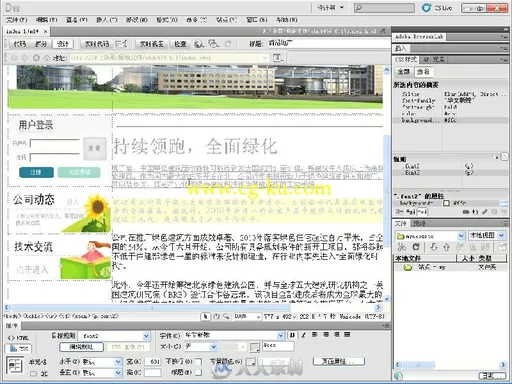
Task: Click the Attach Style Sheet link icon
Action: (x=467, y=212)
